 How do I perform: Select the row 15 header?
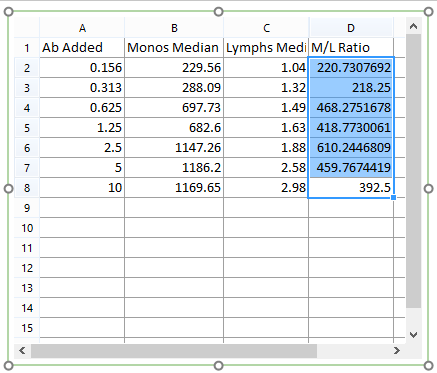27,328
